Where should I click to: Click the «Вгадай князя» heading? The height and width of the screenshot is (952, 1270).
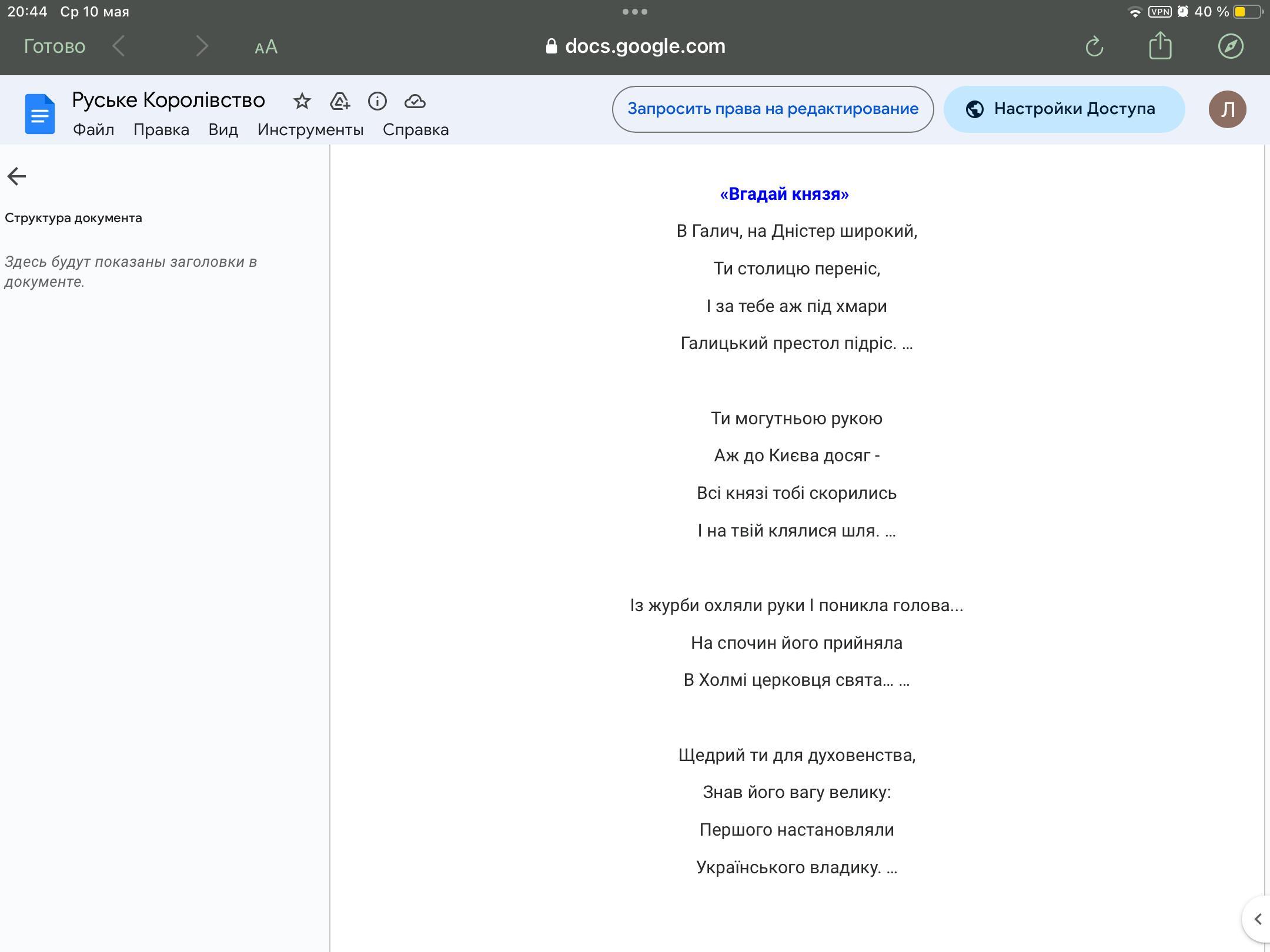pos(784,194)
